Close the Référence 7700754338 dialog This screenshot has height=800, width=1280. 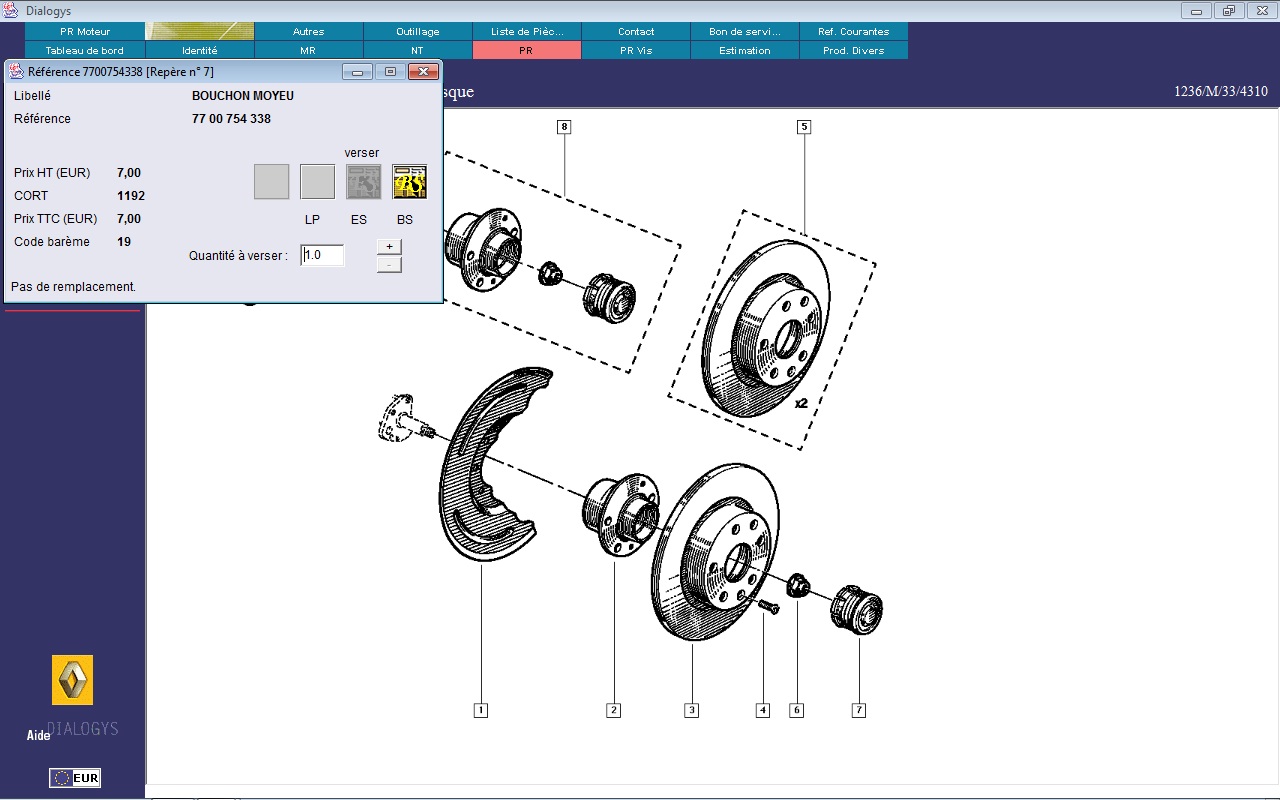click(x=424, y=72)
